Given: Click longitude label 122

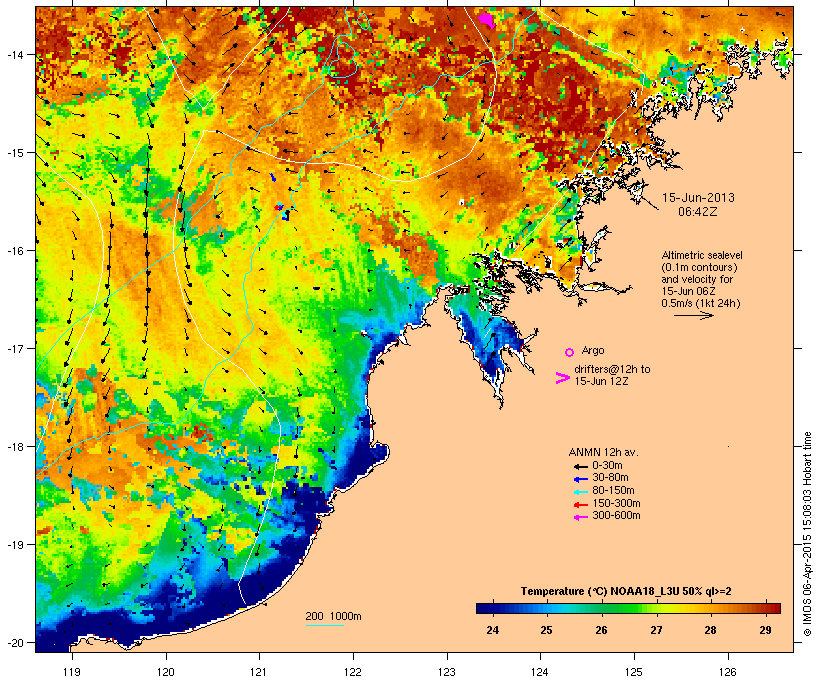Looking at the screenshot, I should [x=353, y=672].
